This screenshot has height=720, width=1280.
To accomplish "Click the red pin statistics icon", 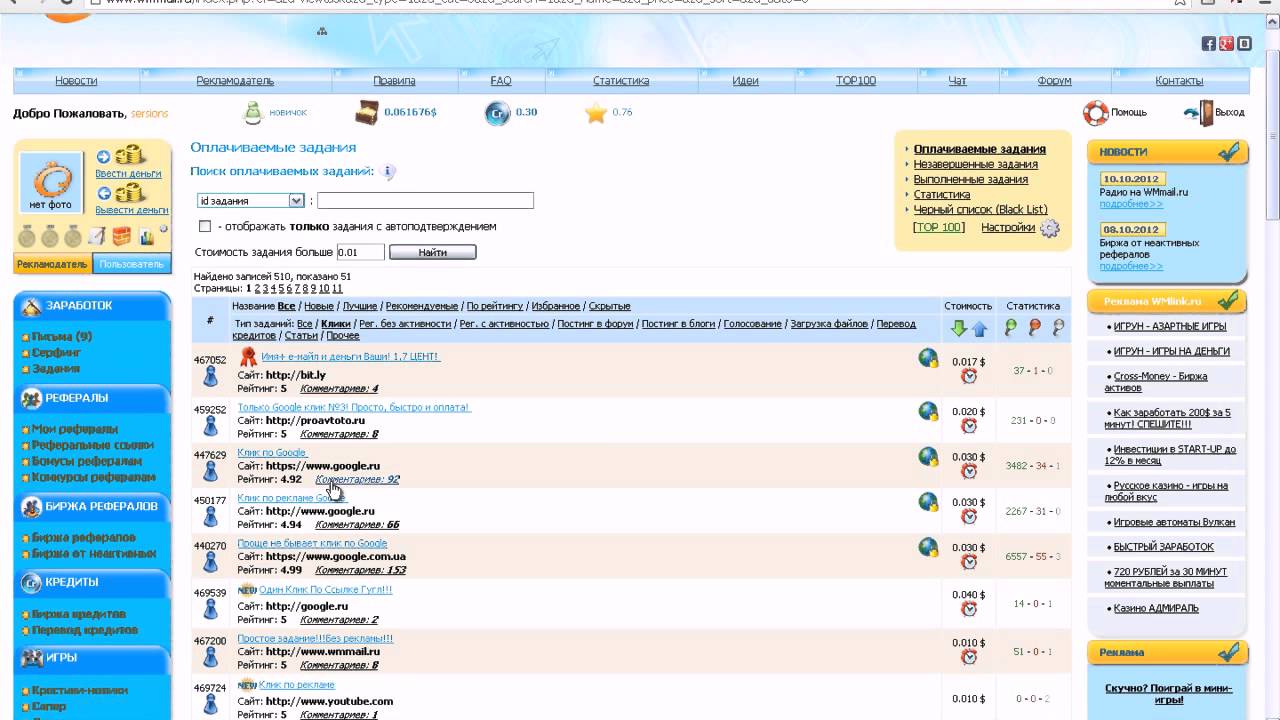I will 1034,327.
